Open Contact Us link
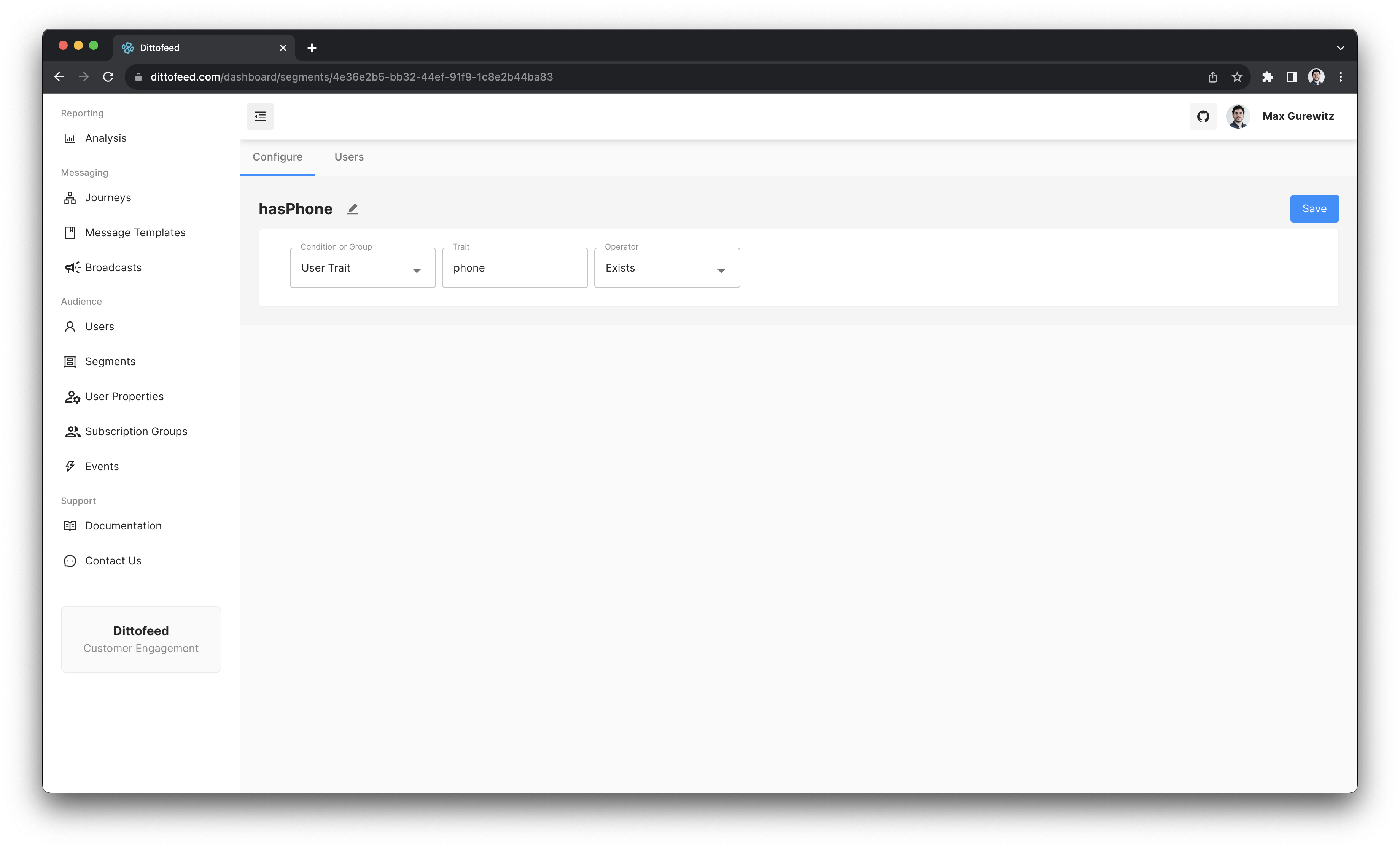Viewport: 1400px width, 849px height. click(x=113, y=561)
